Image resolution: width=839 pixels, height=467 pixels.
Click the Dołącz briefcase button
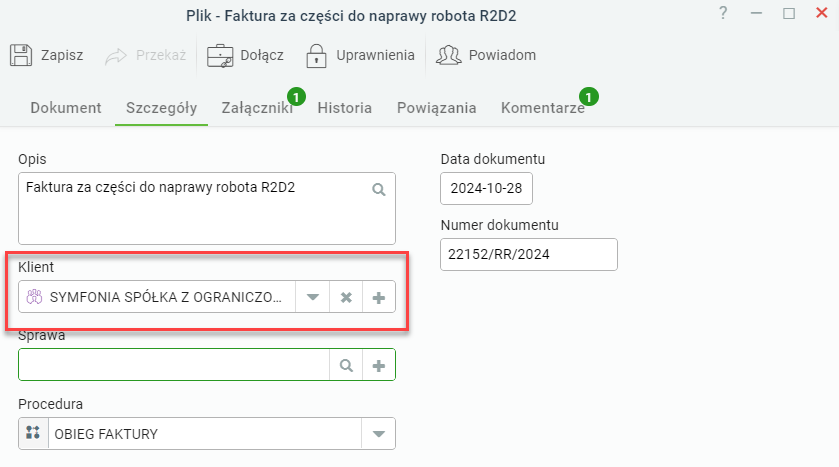click(245, 55)
